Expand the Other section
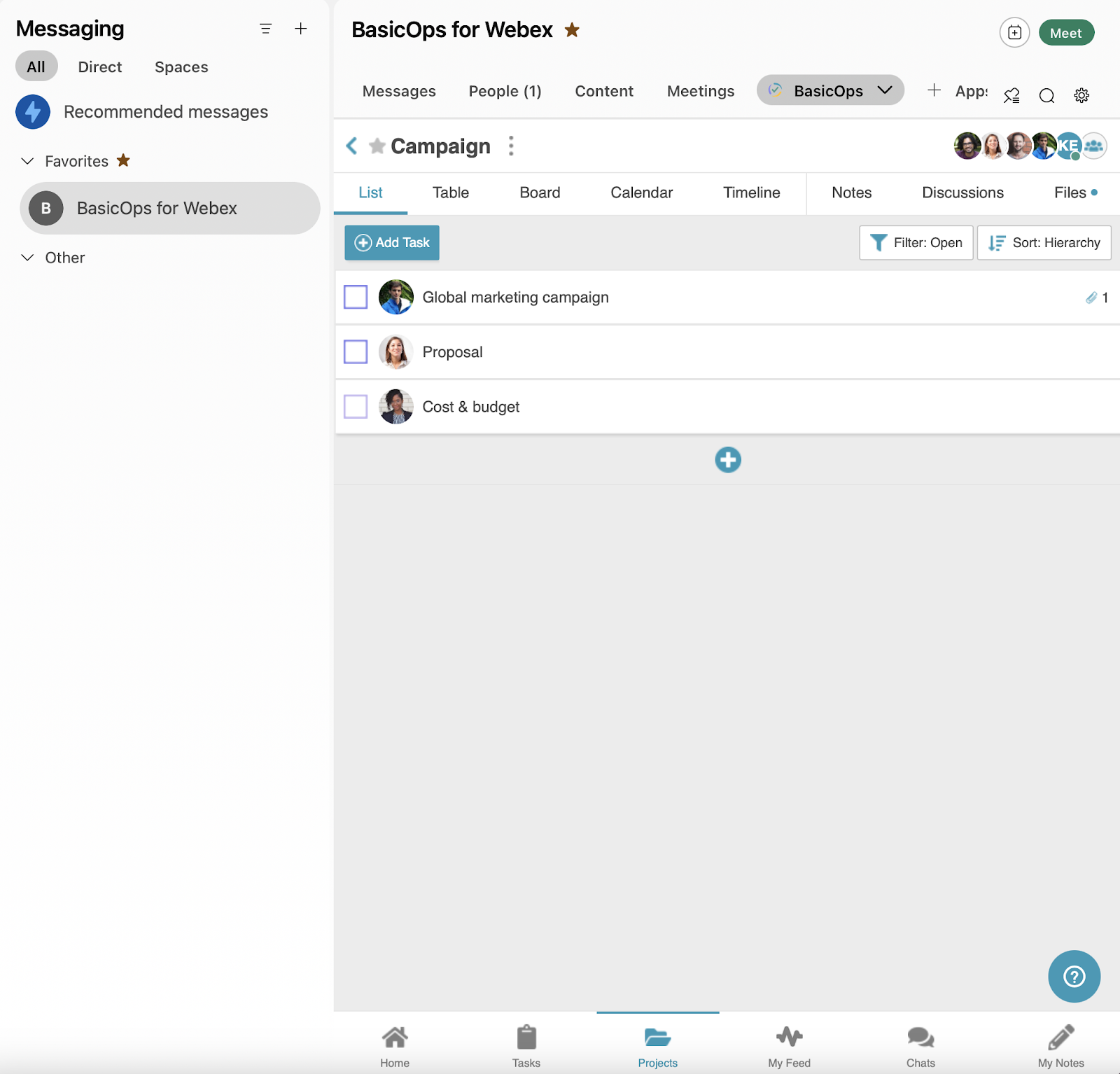Image resolution: width=1120 pixels, height=1074 pixels. [27, 258]
